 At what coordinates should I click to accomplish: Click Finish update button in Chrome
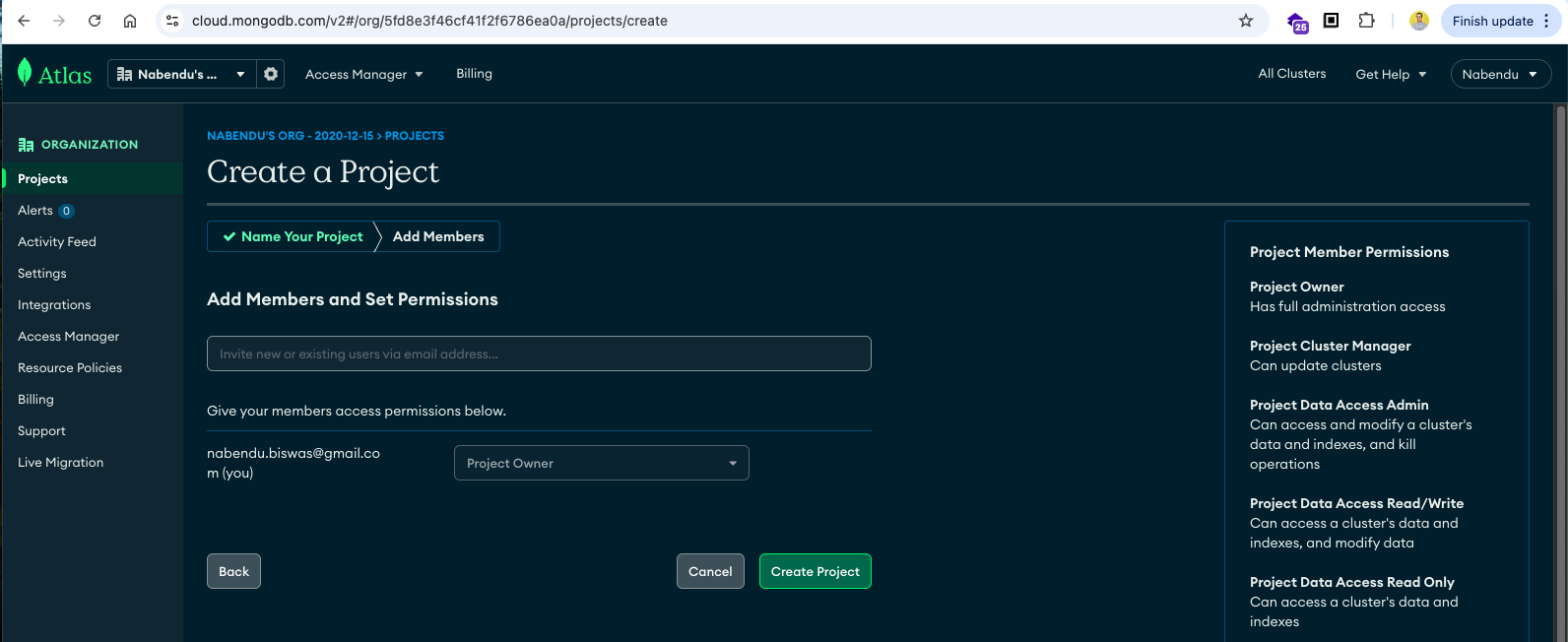coord(1492,21)
